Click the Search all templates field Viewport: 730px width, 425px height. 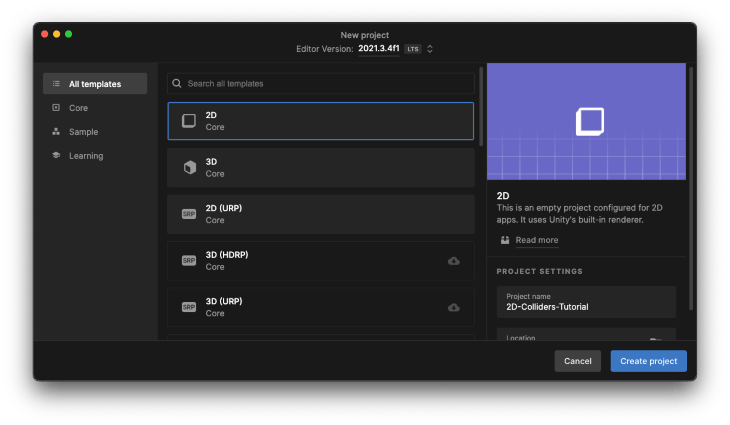(325, 83)
